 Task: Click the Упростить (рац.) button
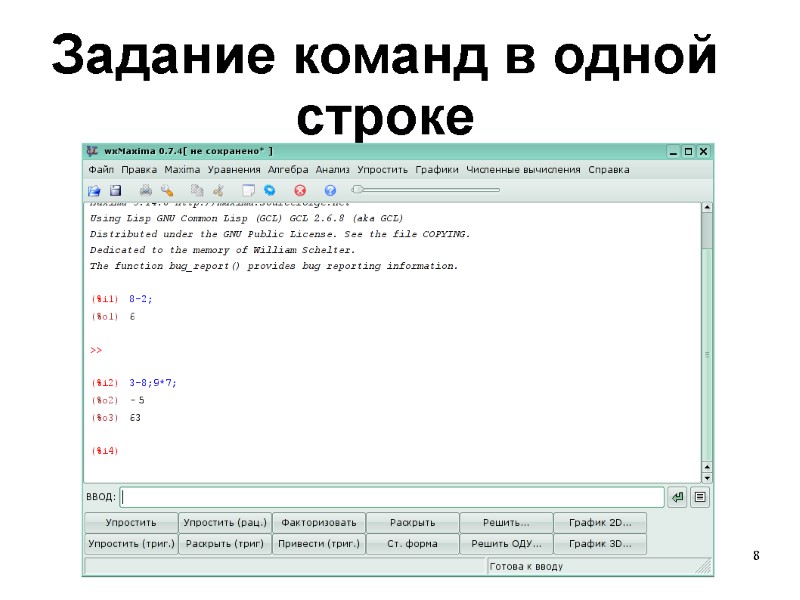[x=225, y=522]
